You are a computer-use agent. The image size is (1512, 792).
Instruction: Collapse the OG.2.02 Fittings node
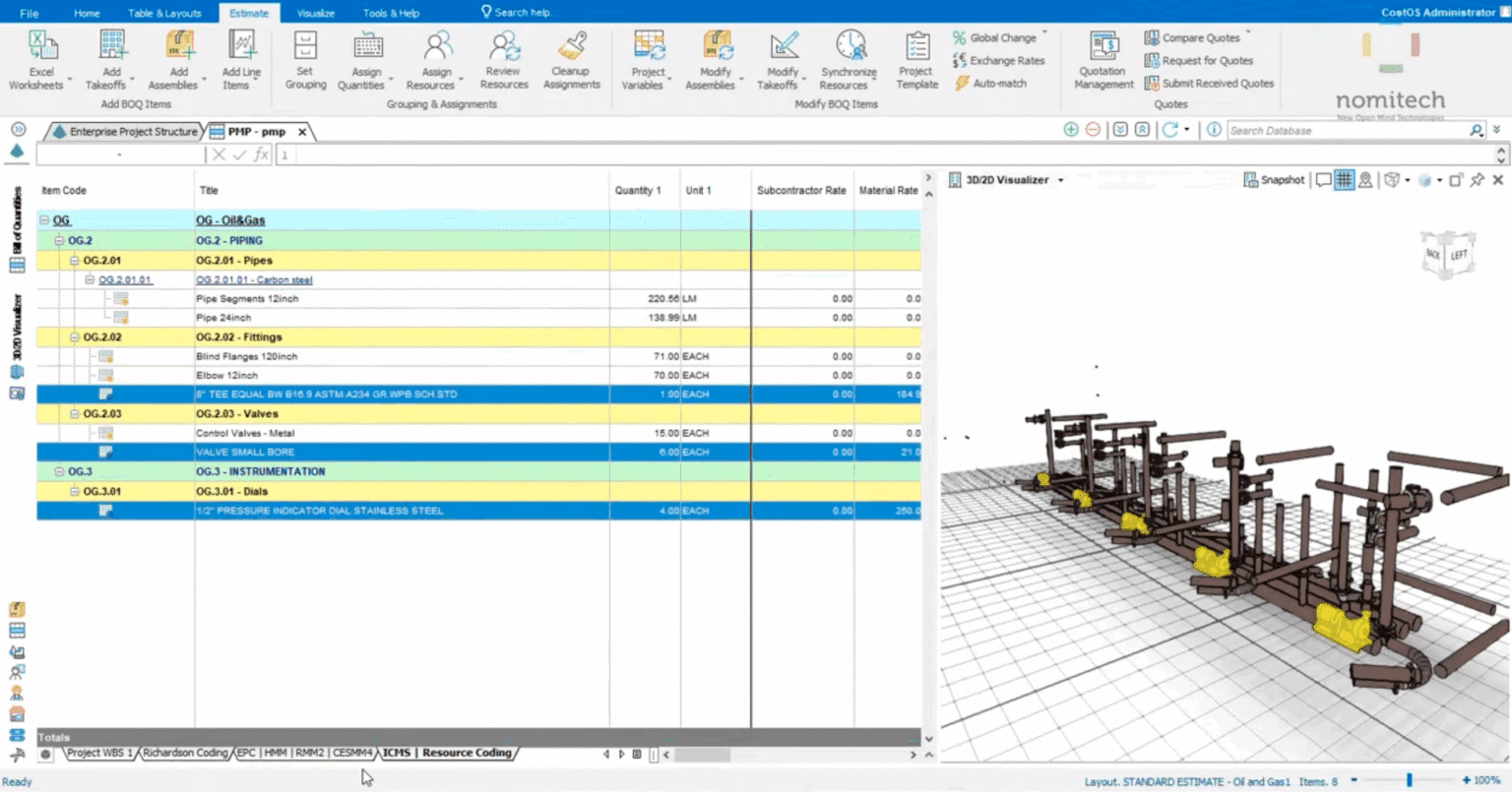coord(75,336)
